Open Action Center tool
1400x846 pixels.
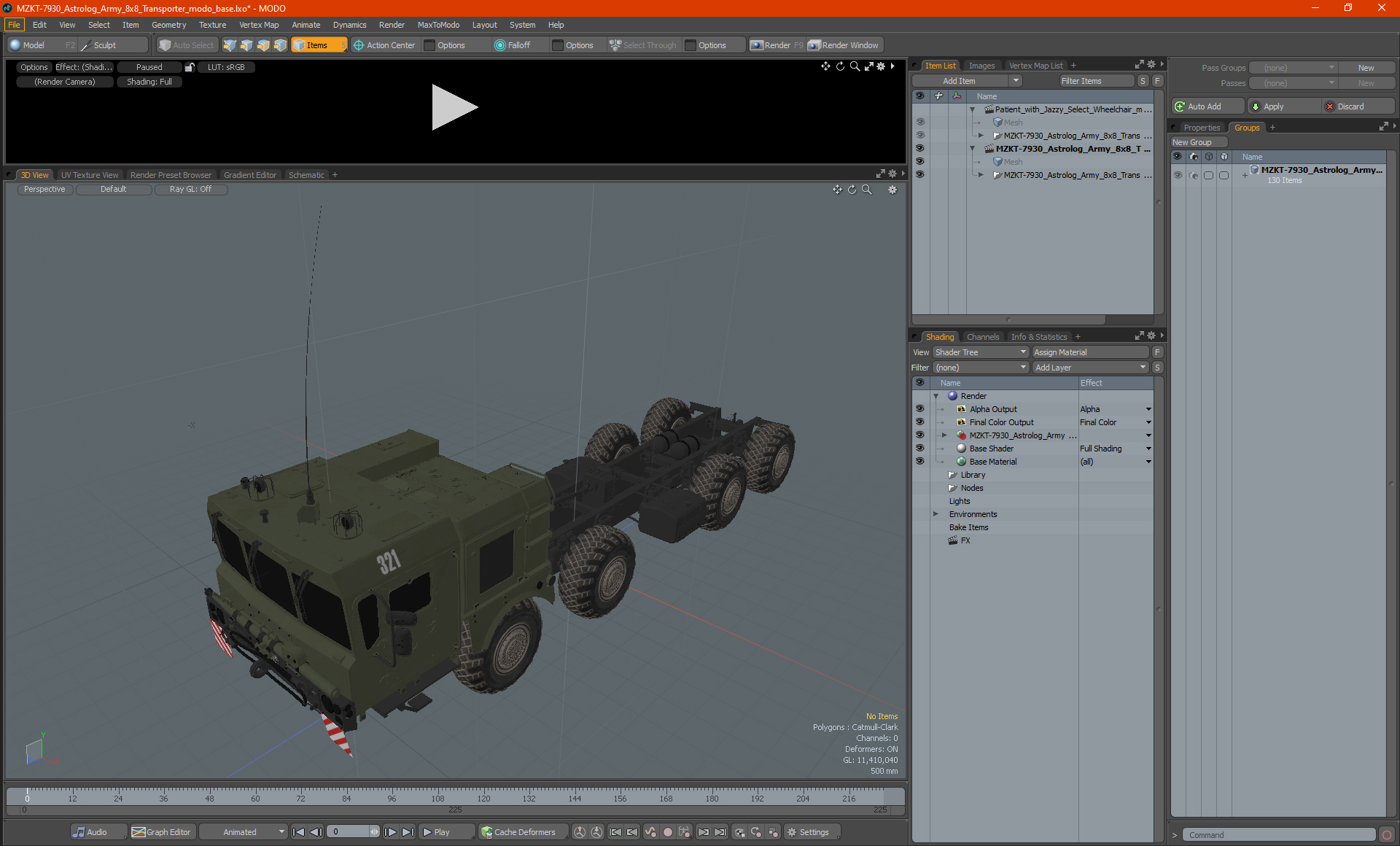coord(384,45)
